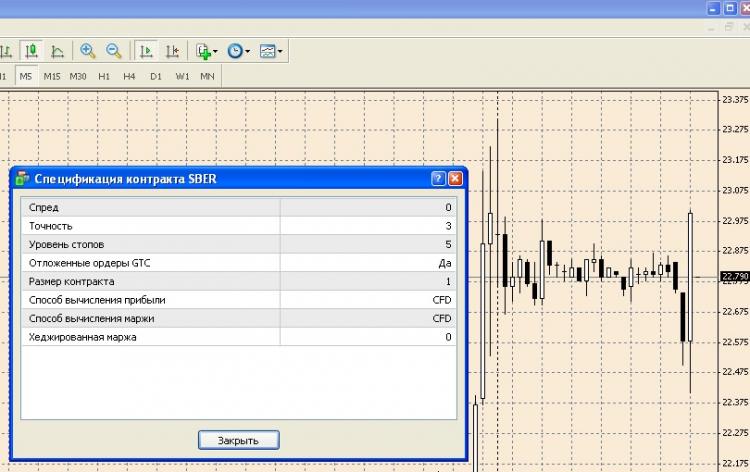The height and width of the screenshot is (472, 750).
Task: Click the specification dialog title icon
Action: coord(22,178)
